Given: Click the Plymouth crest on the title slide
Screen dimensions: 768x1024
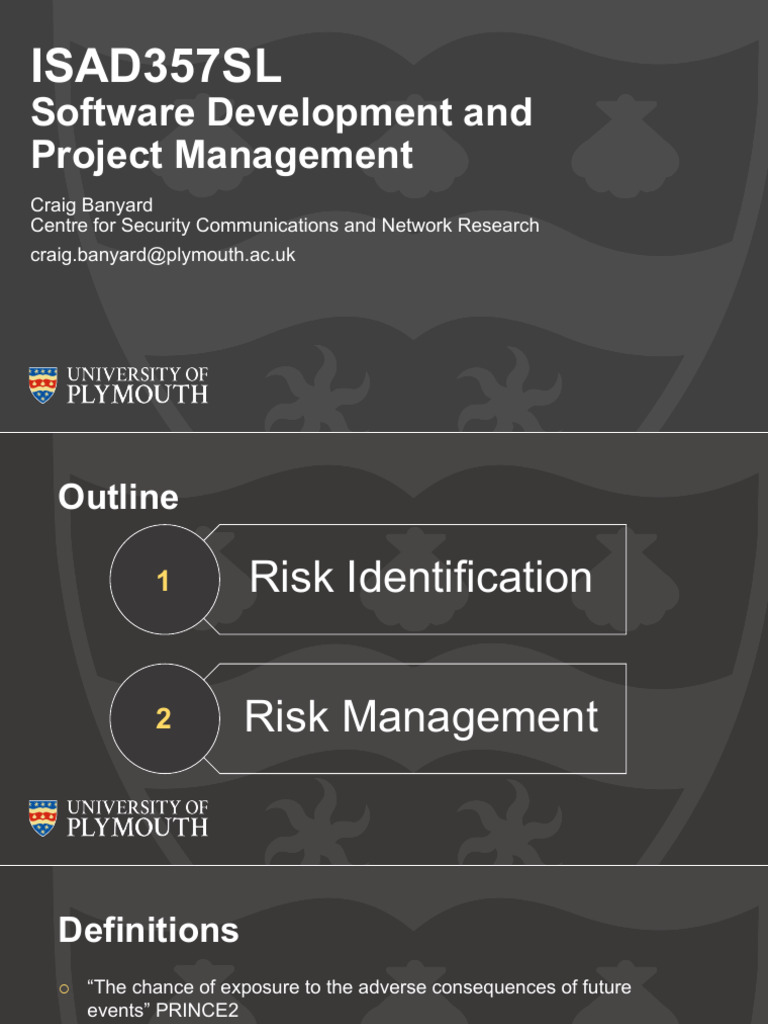Looking at the screenshot, I should click(43, 385).
